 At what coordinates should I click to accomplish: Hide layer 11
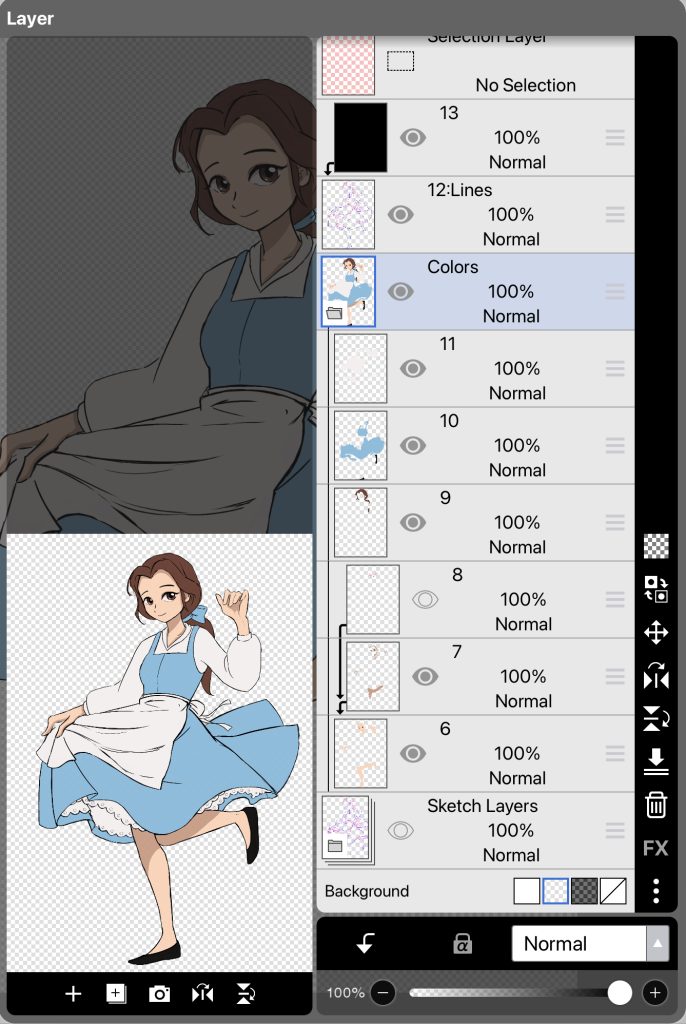coord(413,368)
